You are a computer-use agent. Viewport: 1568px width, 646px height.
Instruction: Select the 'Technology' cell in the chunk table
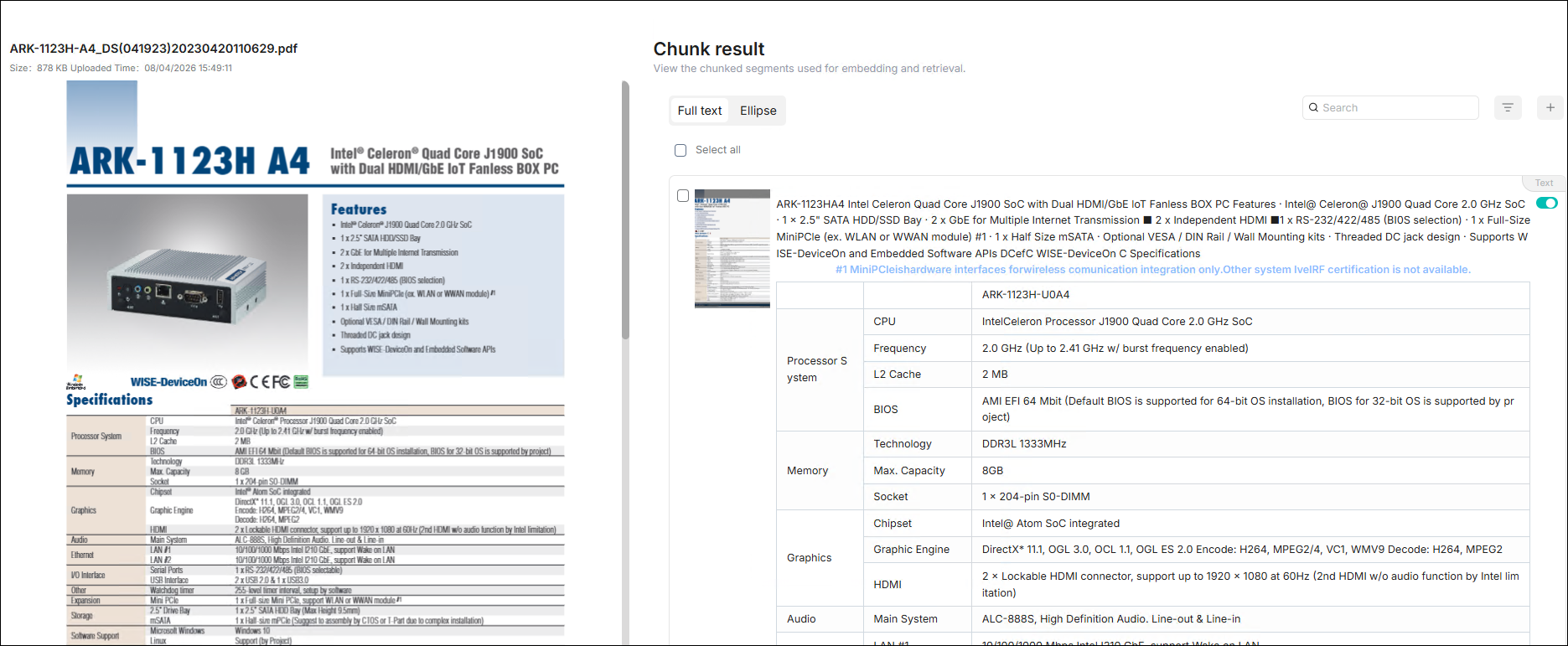[918, 444]
